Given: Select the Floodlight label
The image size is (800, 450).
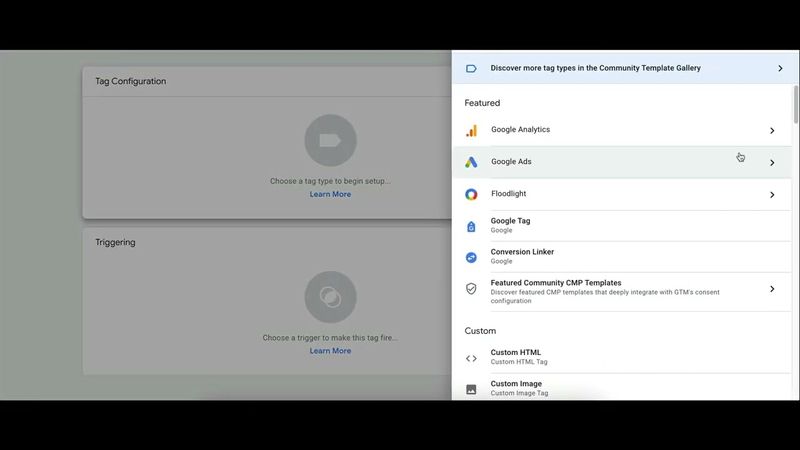Looking at the screenshot, I should tap(509, 194).
